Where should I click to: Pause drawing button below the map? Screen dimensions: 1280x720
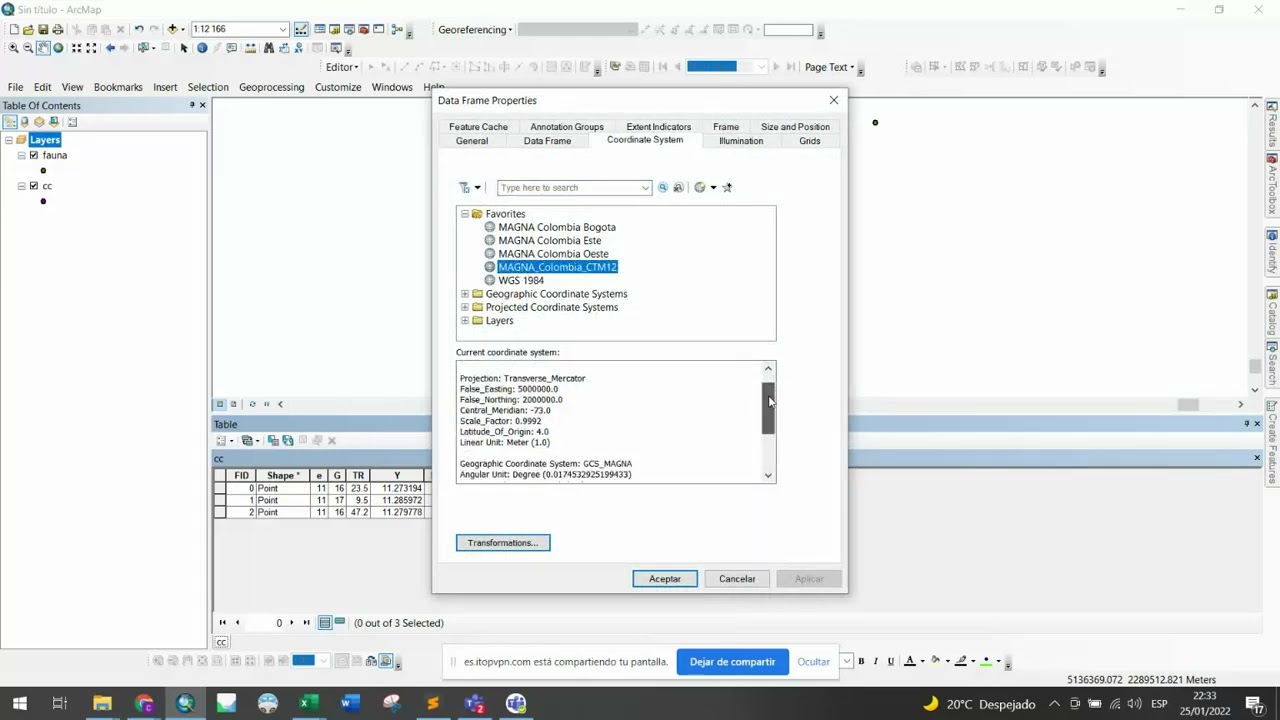[x=266, y=404]
